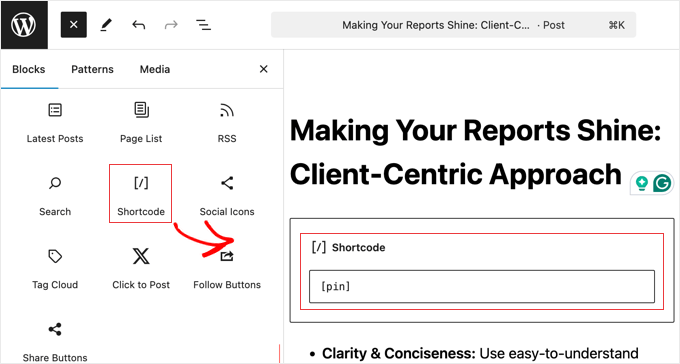Toggle the block inserter closed
This screenshot has height=364, width=680.
[x=74, y=25]
